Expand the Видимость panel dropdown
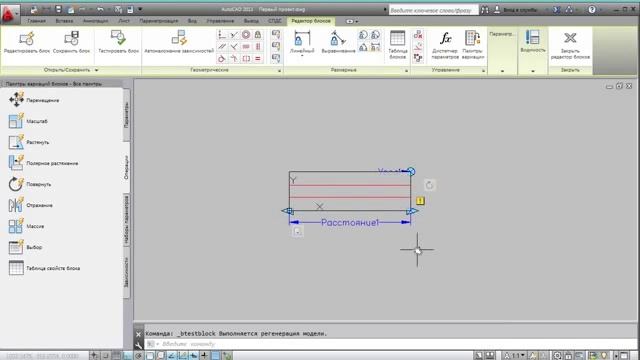This screenshot has width=640, height=360. point(533,71)
